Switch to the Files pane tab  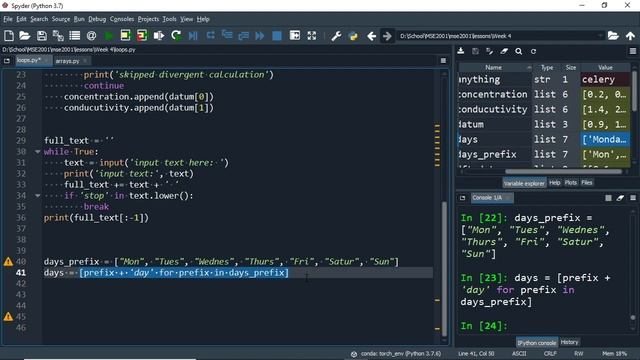point(587,183)
